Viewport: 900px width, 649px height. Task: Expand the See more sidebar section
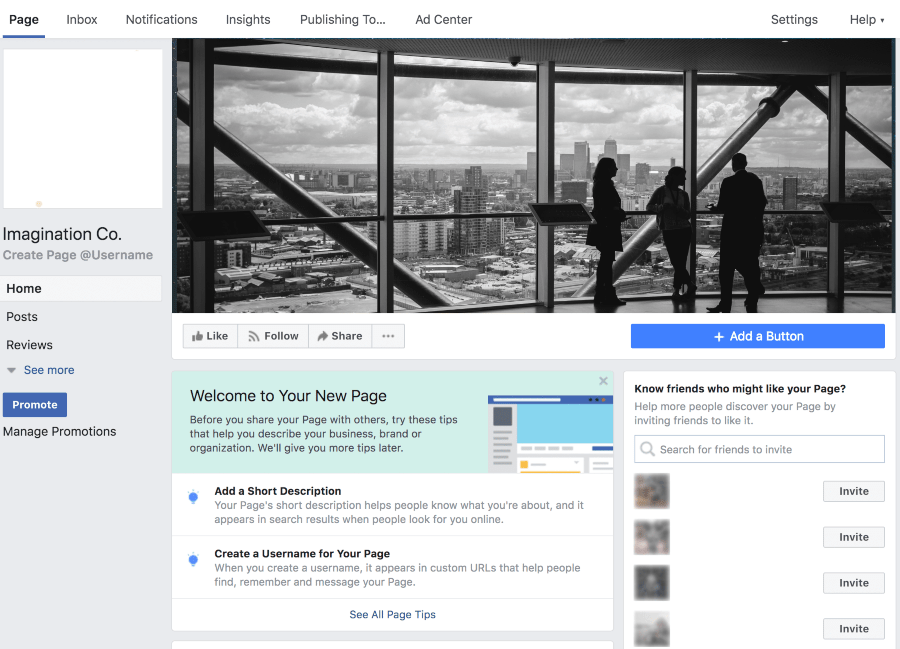[48, 370]
